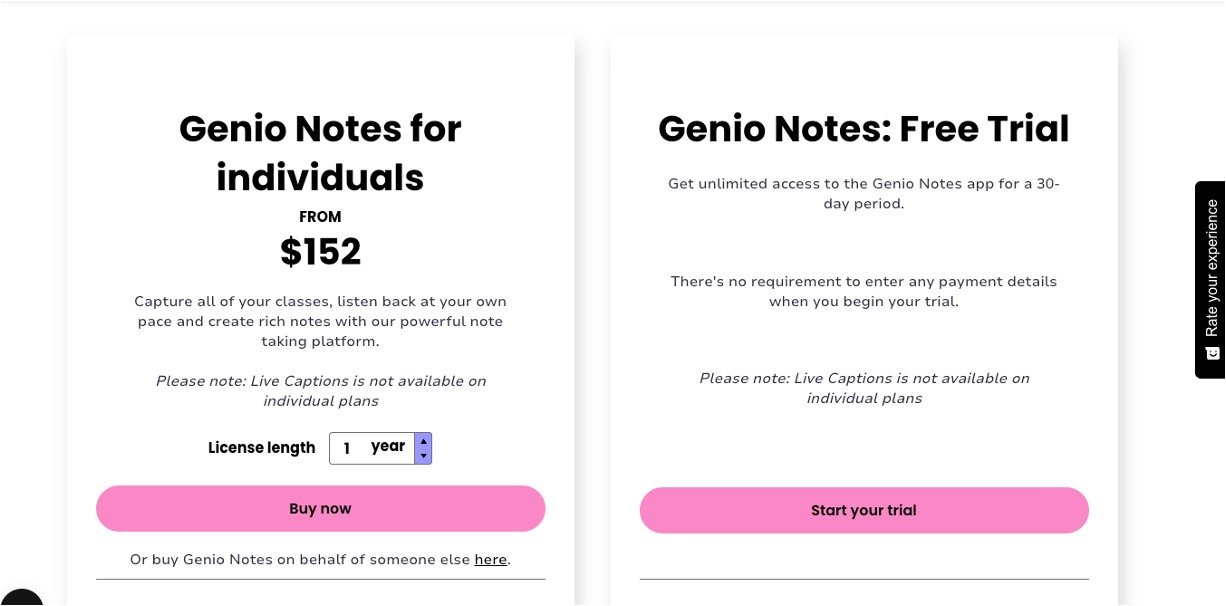Click the 'year' unit in the license field

(387, 446)
